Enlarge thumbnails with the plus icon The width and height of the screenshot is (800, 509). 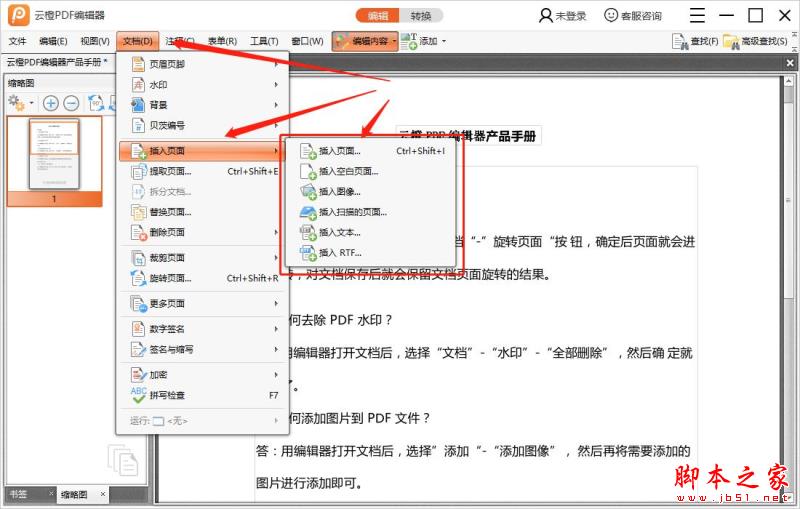coord(51,103)
